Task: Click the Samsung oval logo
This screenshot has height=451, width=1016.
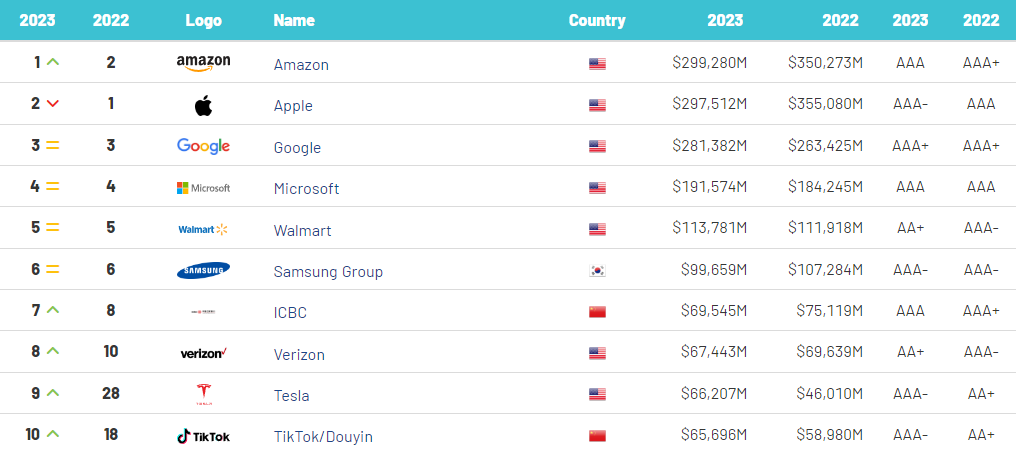Action: [x=203, y=271]
